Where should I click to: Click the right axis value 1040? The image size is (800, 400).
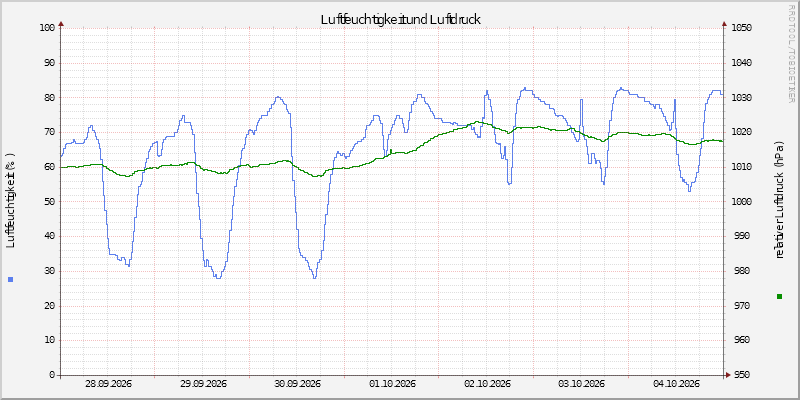(x=741, y=63)
